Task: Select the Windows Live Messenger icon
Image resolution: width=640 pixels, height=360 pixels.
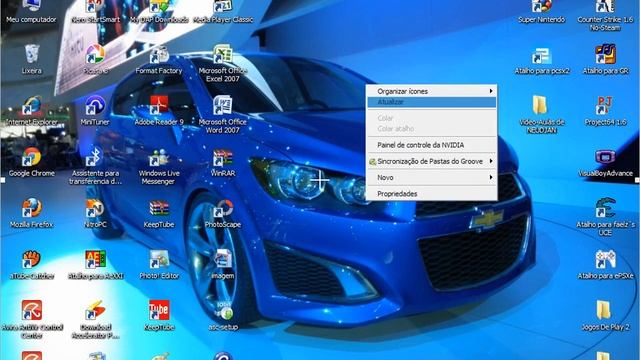Action: coord(159,157)
